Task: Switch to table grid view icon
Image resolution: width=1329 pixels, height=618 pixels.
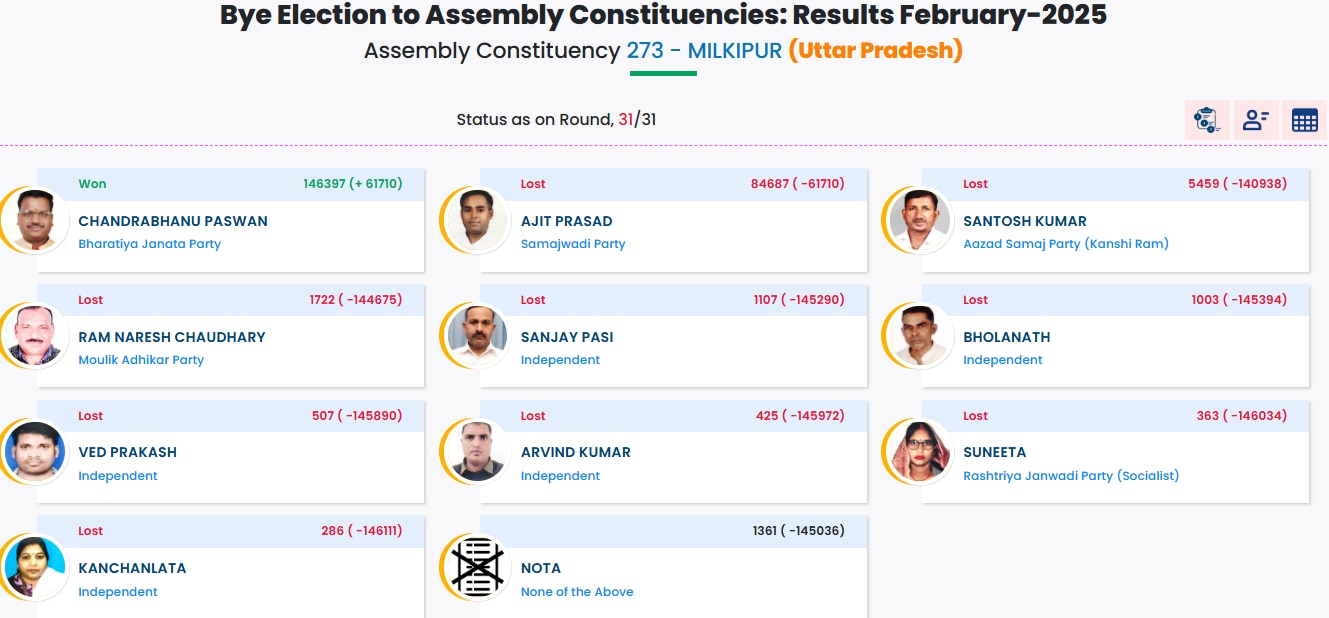Action: 1304,120
